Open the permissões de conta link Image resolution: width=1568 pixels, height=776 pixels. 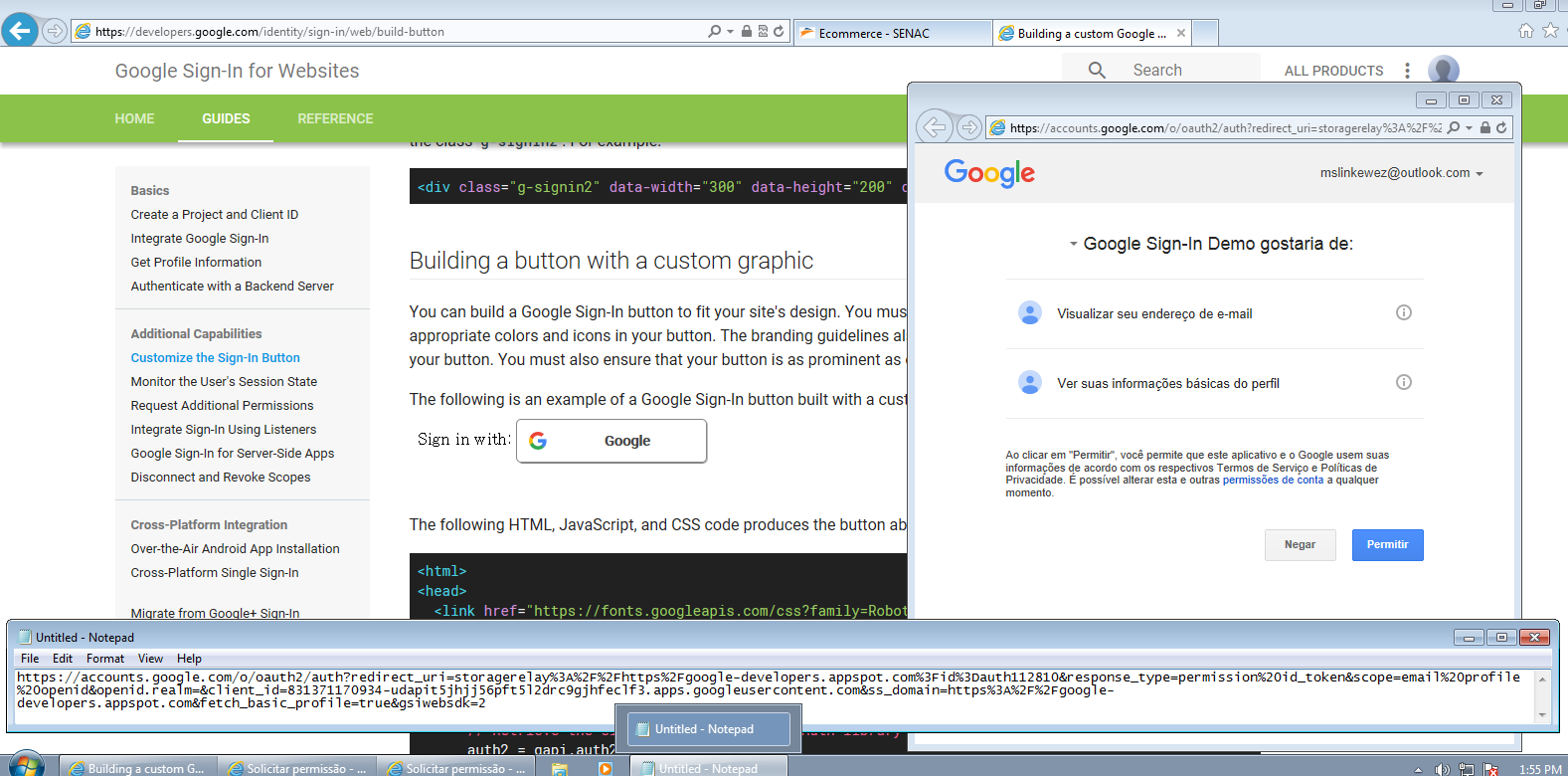click(x=1273, y=480)
